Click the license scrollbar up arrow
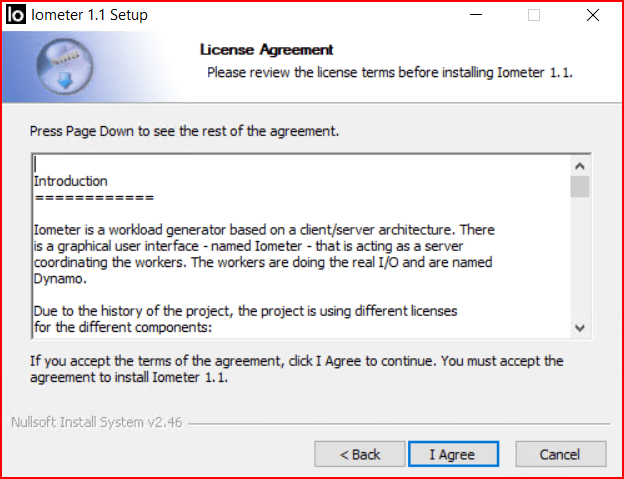The width and height of the screenshot is (624, 479). coord(580,164)
